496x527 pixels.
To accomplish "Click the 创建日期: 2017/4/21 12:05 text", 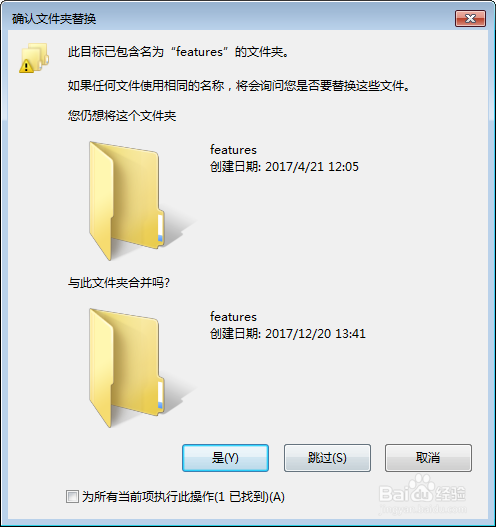I will tap(284, 166).
